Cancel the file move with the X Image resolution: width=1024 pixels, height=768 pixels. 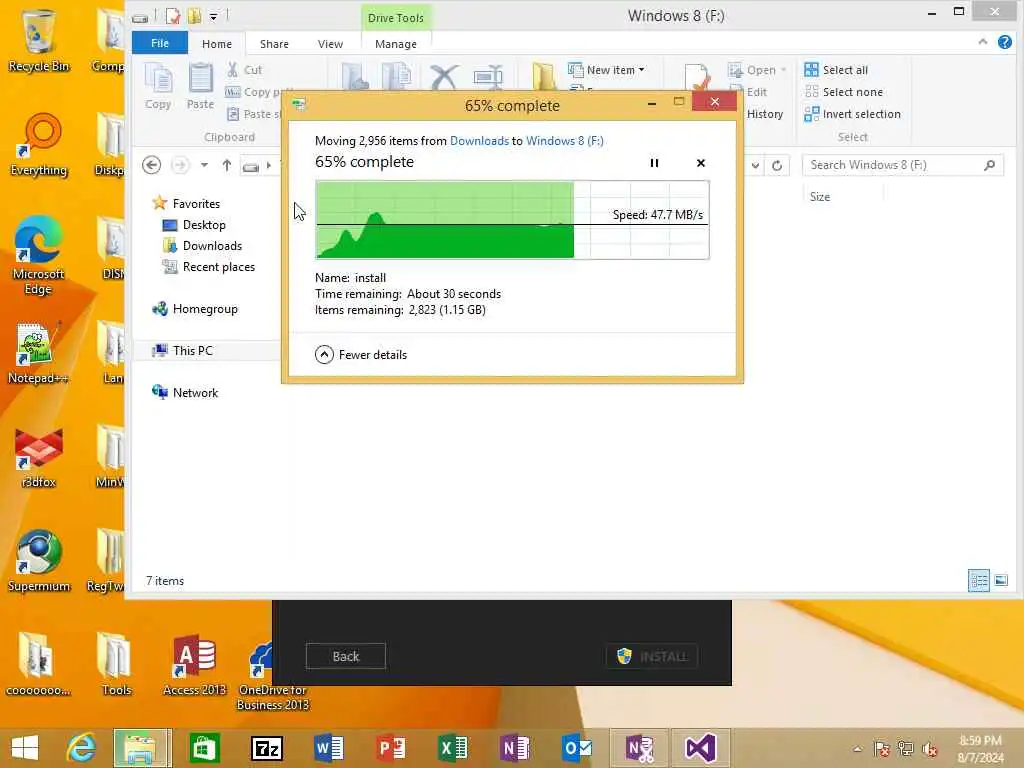click(x=701, y=163)
